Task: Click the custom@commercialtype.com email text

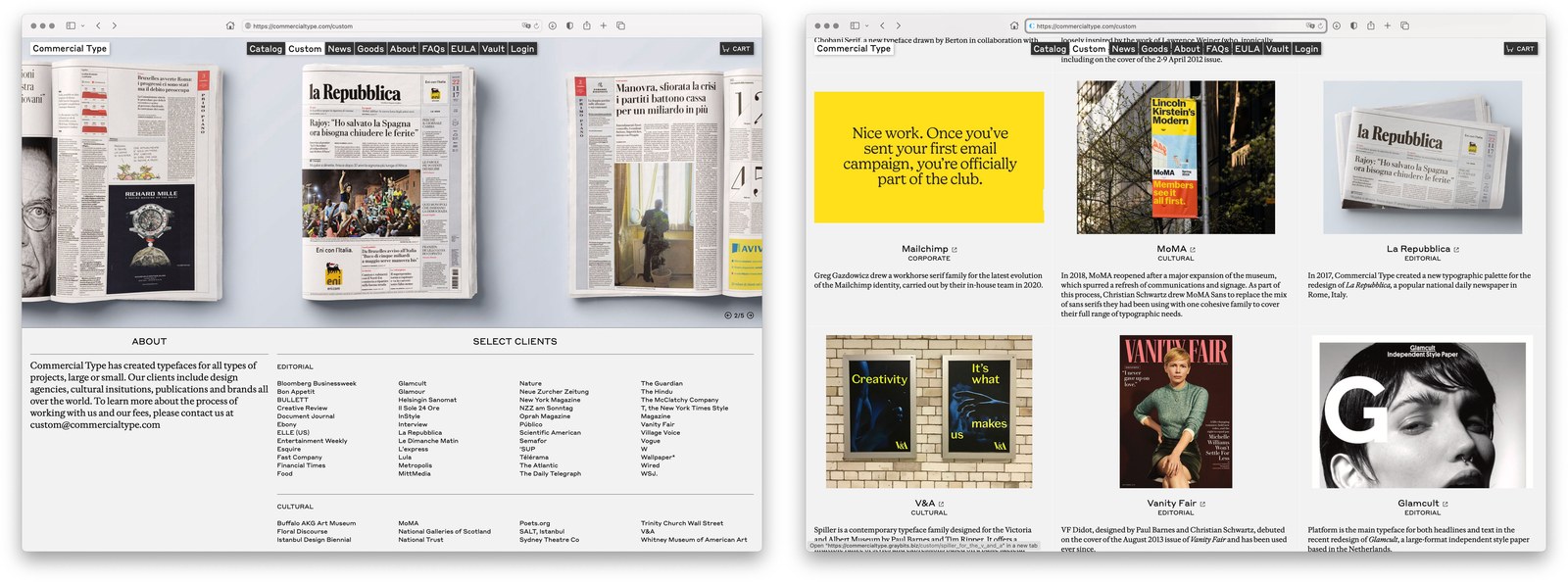Action: (95, 425)
